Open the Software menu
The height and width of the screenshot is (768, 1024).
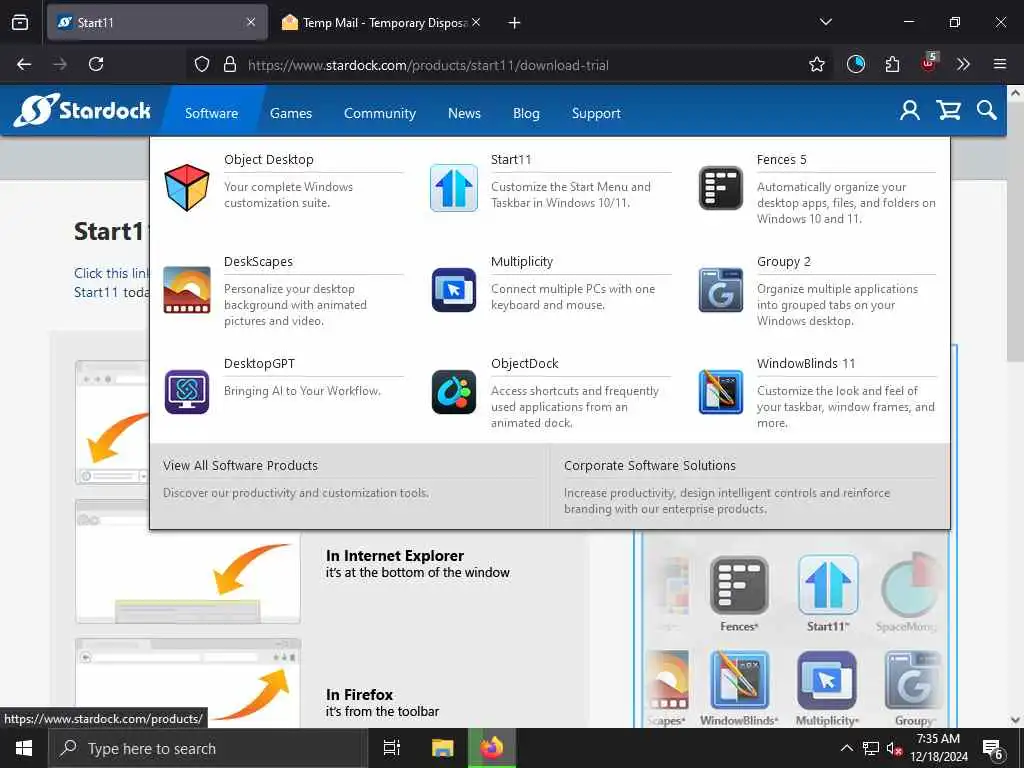pyautogui.click(x=211, y=113)
